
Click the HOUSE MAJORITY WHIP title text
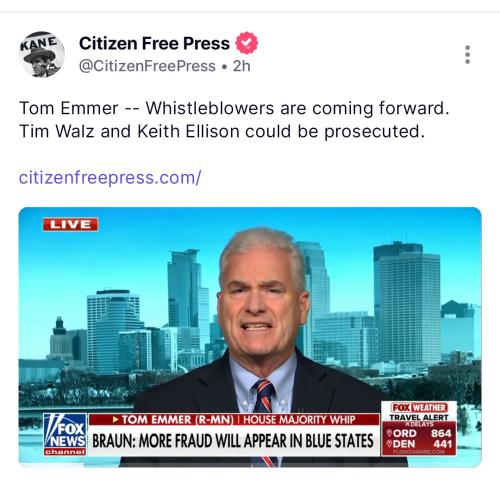(x=299, y=420)
